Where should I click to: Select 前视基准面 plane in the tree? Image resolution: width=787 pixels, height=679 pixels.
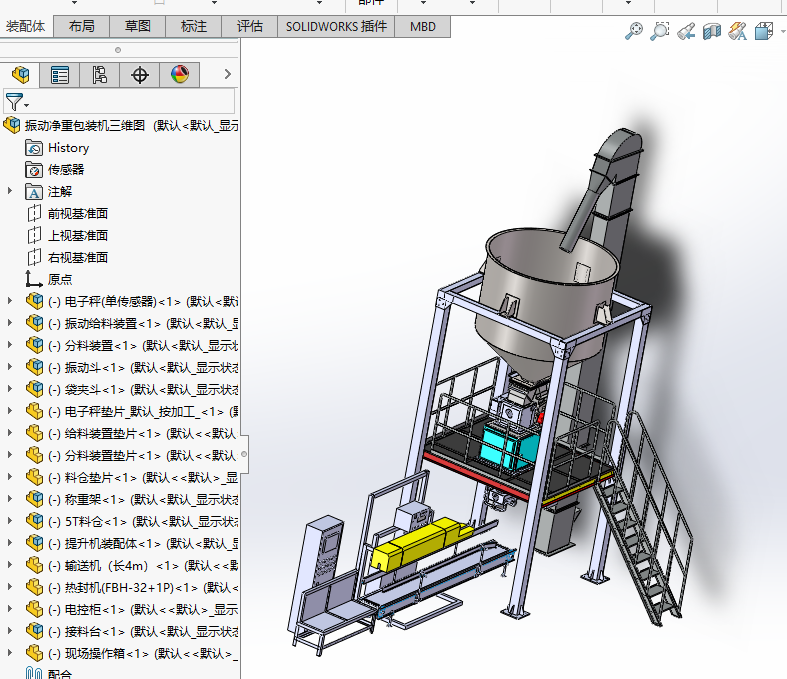[x=77, y=213]
